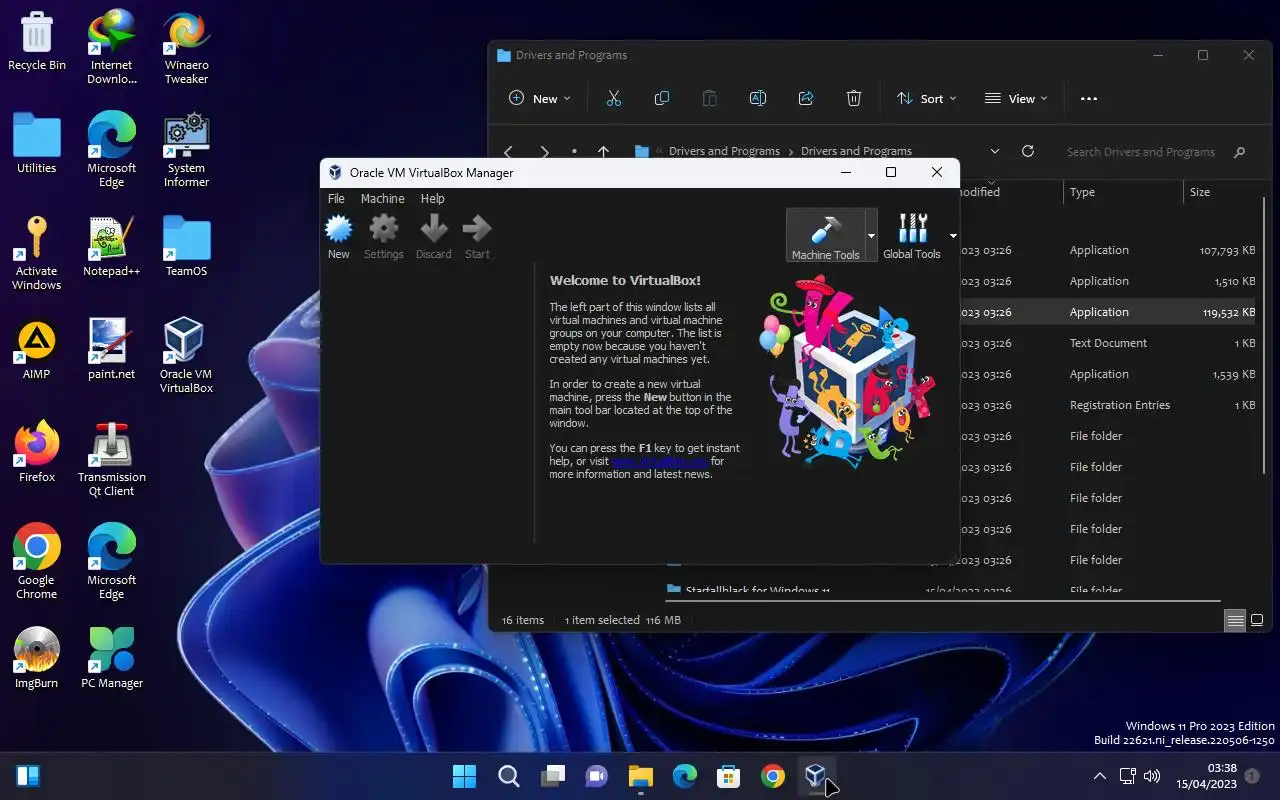The image size is (1280, 800).
Task: Open taskbar Search
Action: coord(508,776)
